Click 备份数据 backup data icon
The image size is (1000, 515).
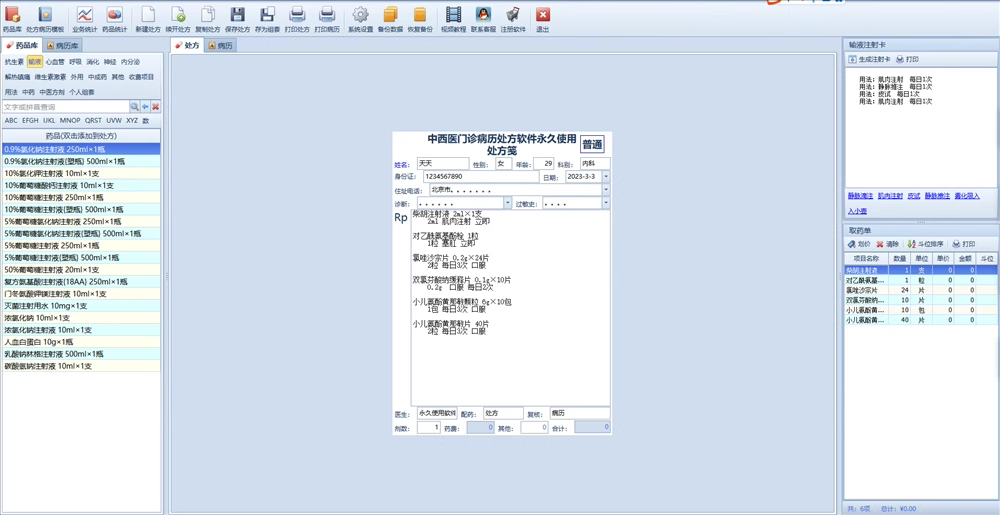pos(390,19)
